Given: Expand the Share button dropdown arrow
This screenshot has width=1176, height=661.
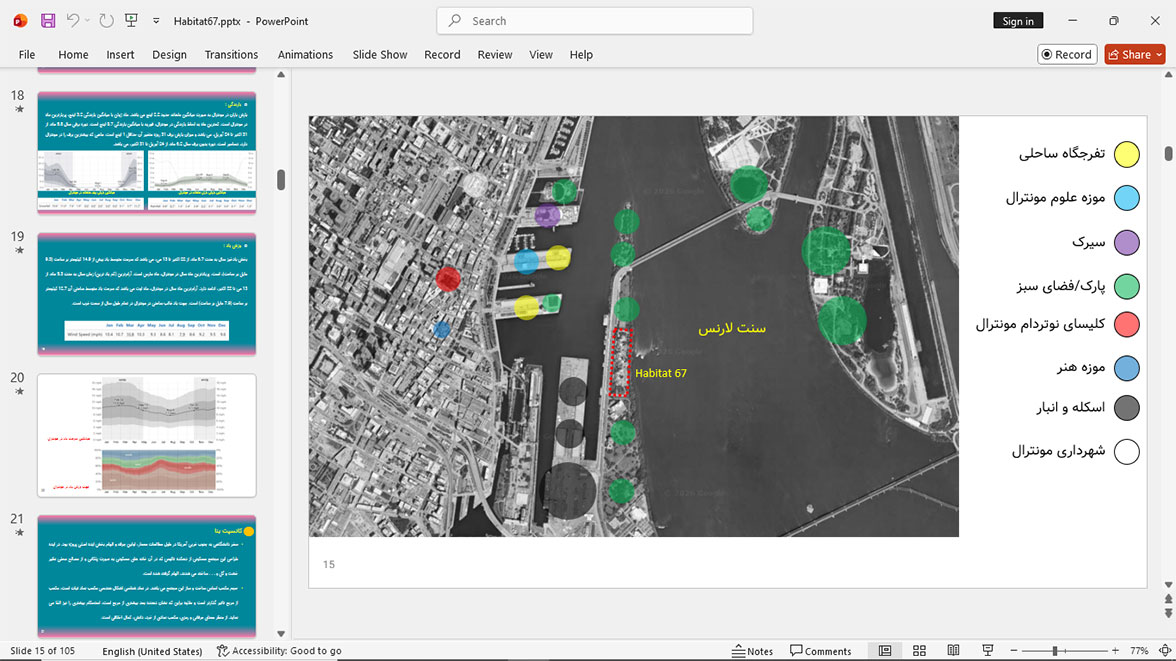Looking at the screenshot, I should point(1160,55).
